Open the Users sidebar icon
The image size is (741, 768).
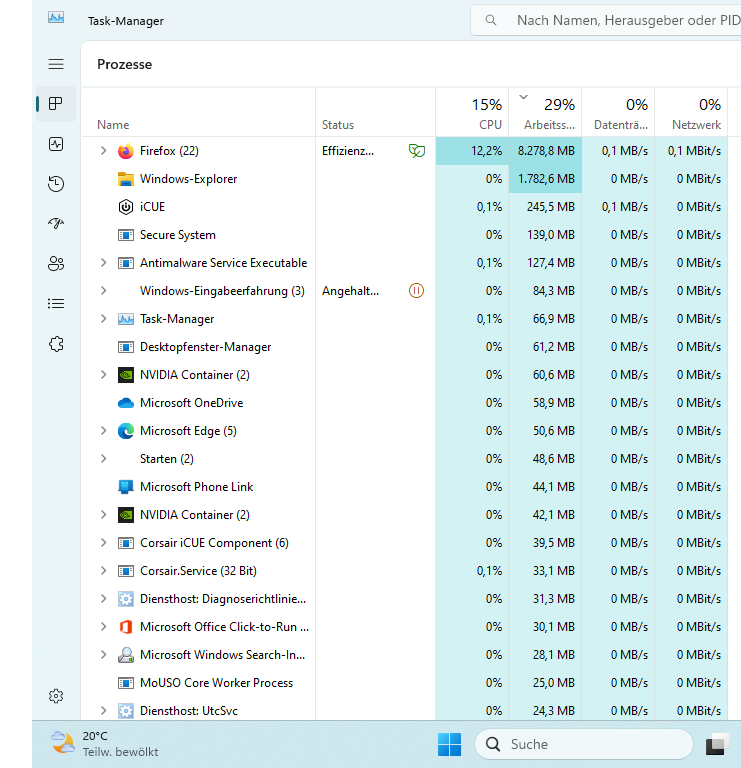[x=56, y=264]
